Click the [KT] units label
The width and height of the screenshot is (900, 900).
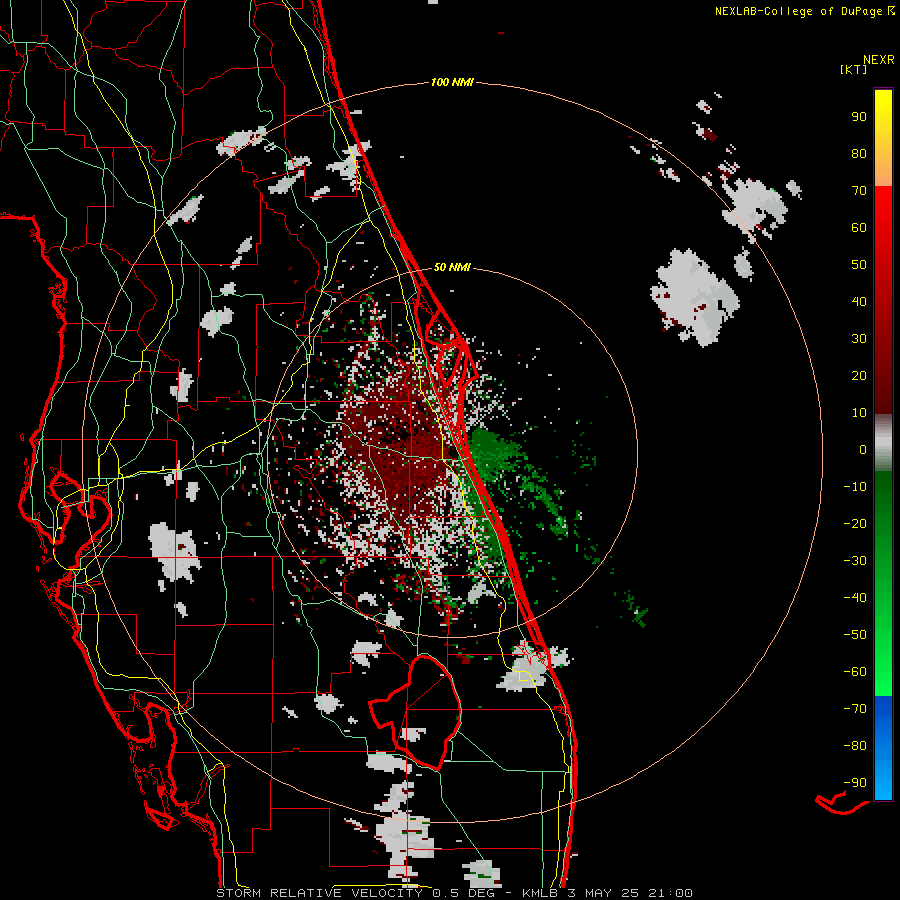(853, 69)
